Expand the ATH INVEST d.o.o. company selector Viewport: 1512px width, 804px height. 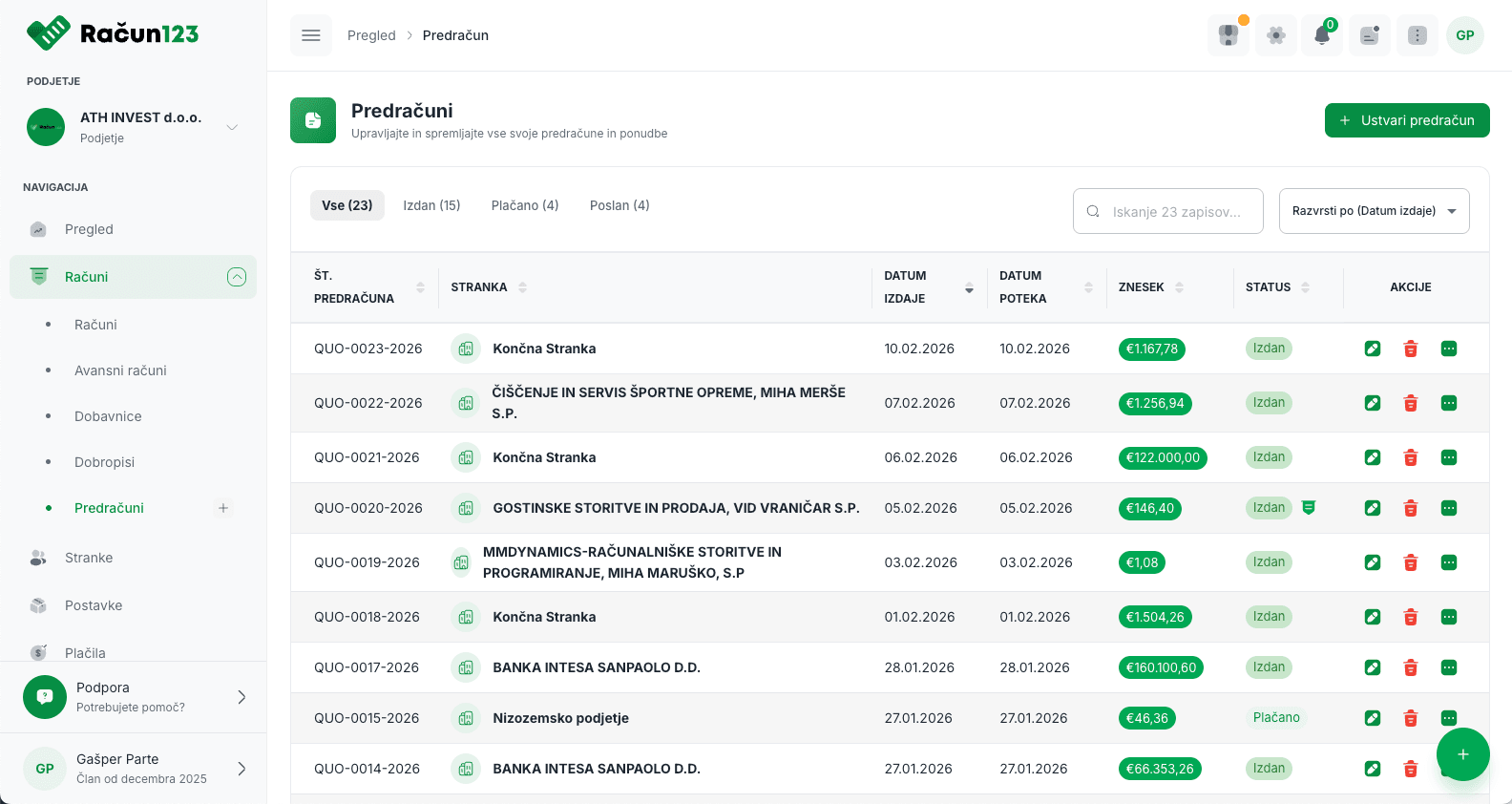point(231,127)
